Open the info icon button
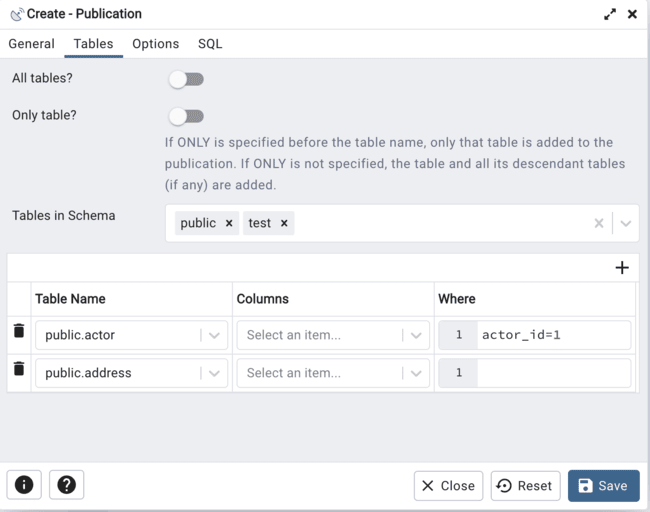650x512 pixels. [24, 485]
